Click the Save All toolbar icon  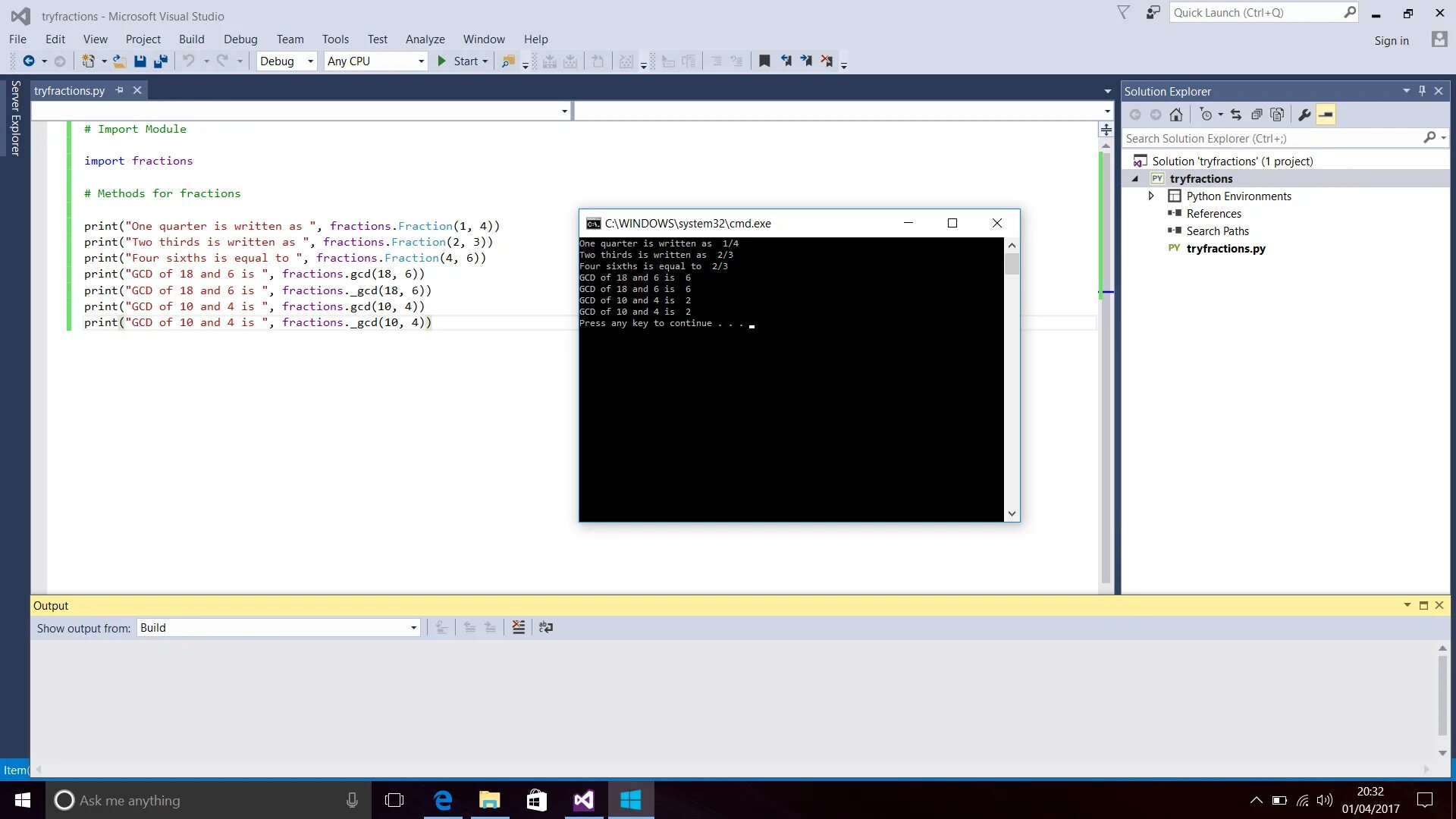coord(160,61)
